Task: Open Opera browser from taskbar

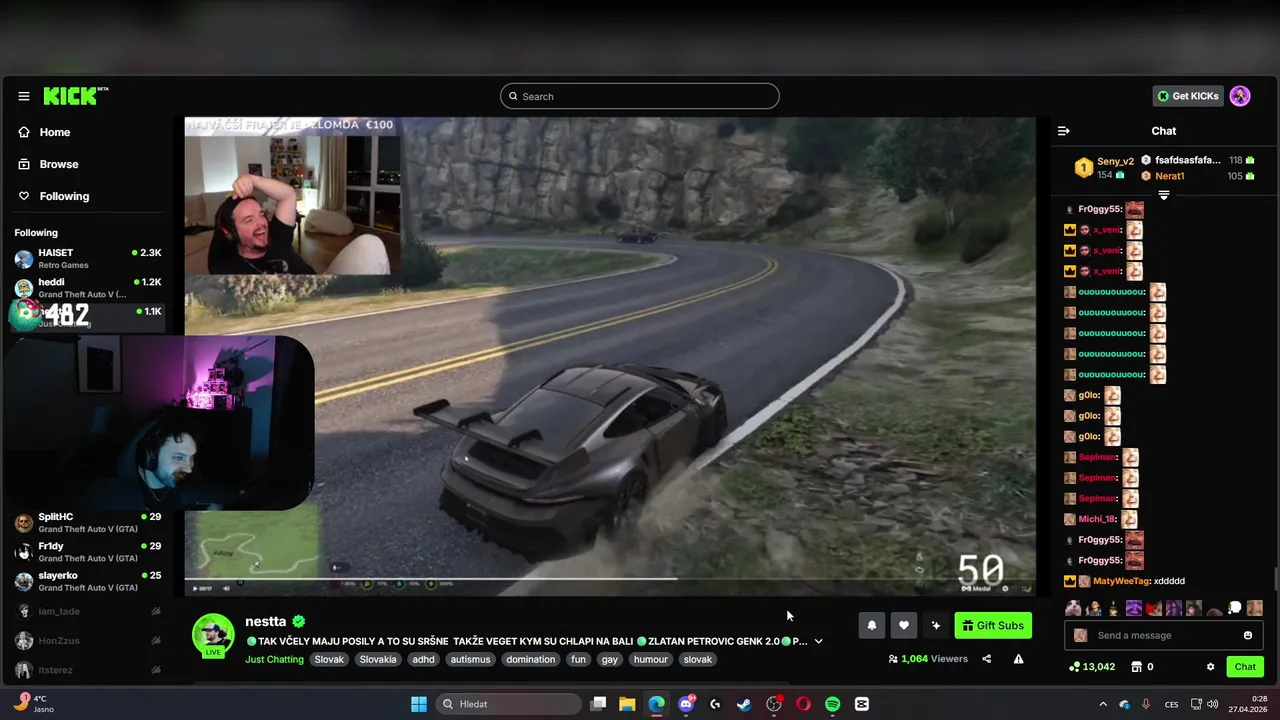Action: click(803, 704)
